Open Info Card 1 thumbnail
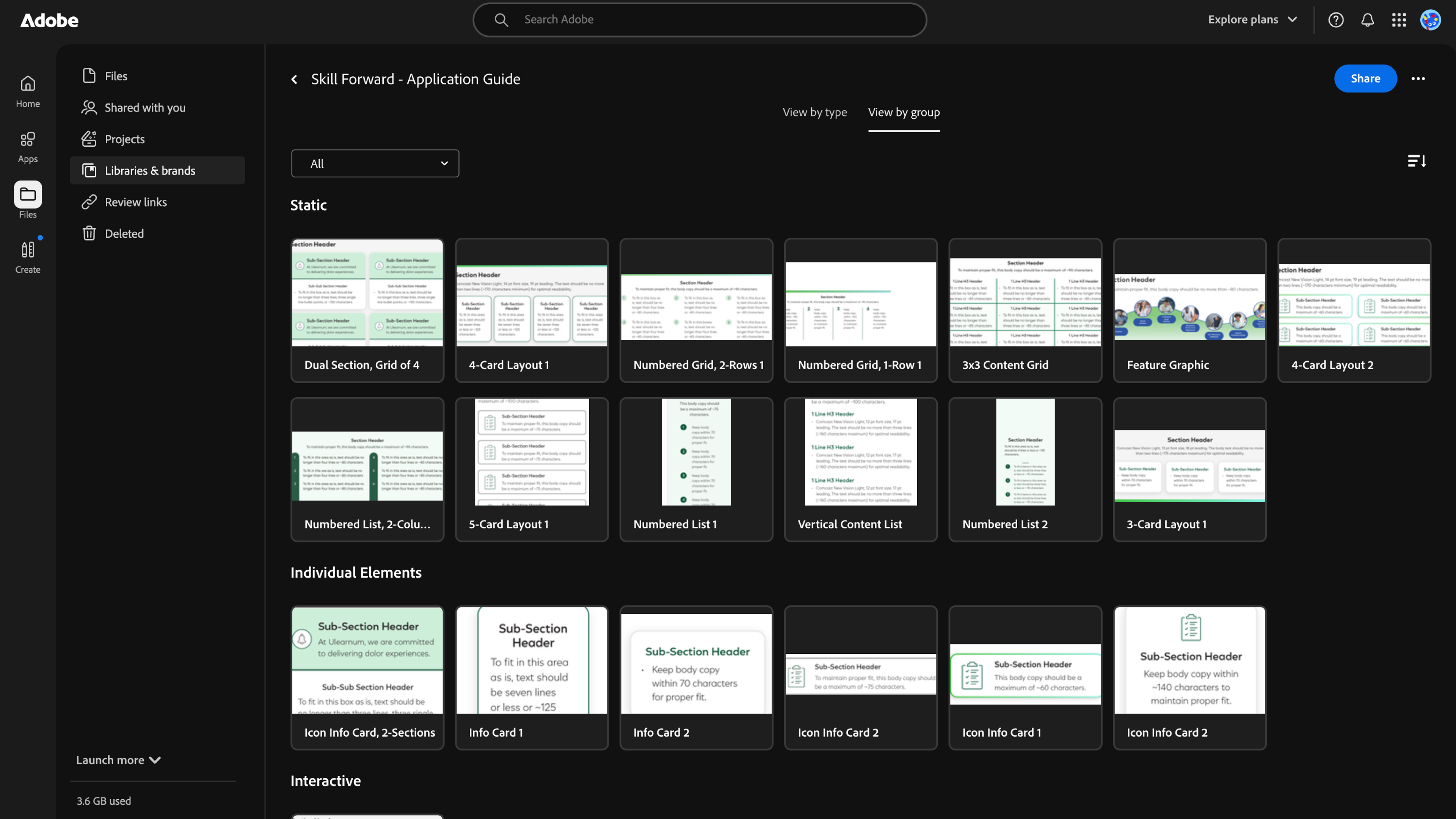Image resolution: width=1456 pixels, height=819 pixels. (532, 660)
